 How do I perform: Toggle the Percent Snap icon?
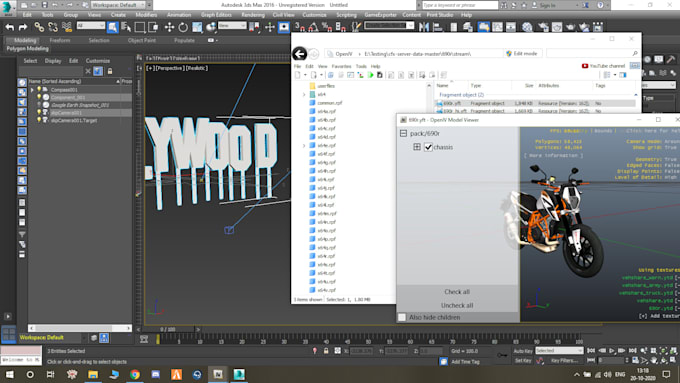pos(327,27)
